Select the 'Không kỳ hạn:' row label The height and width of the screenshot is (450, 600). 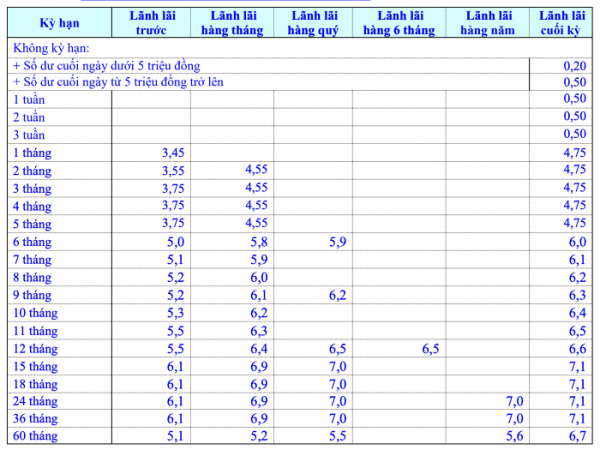pos(51,48)
